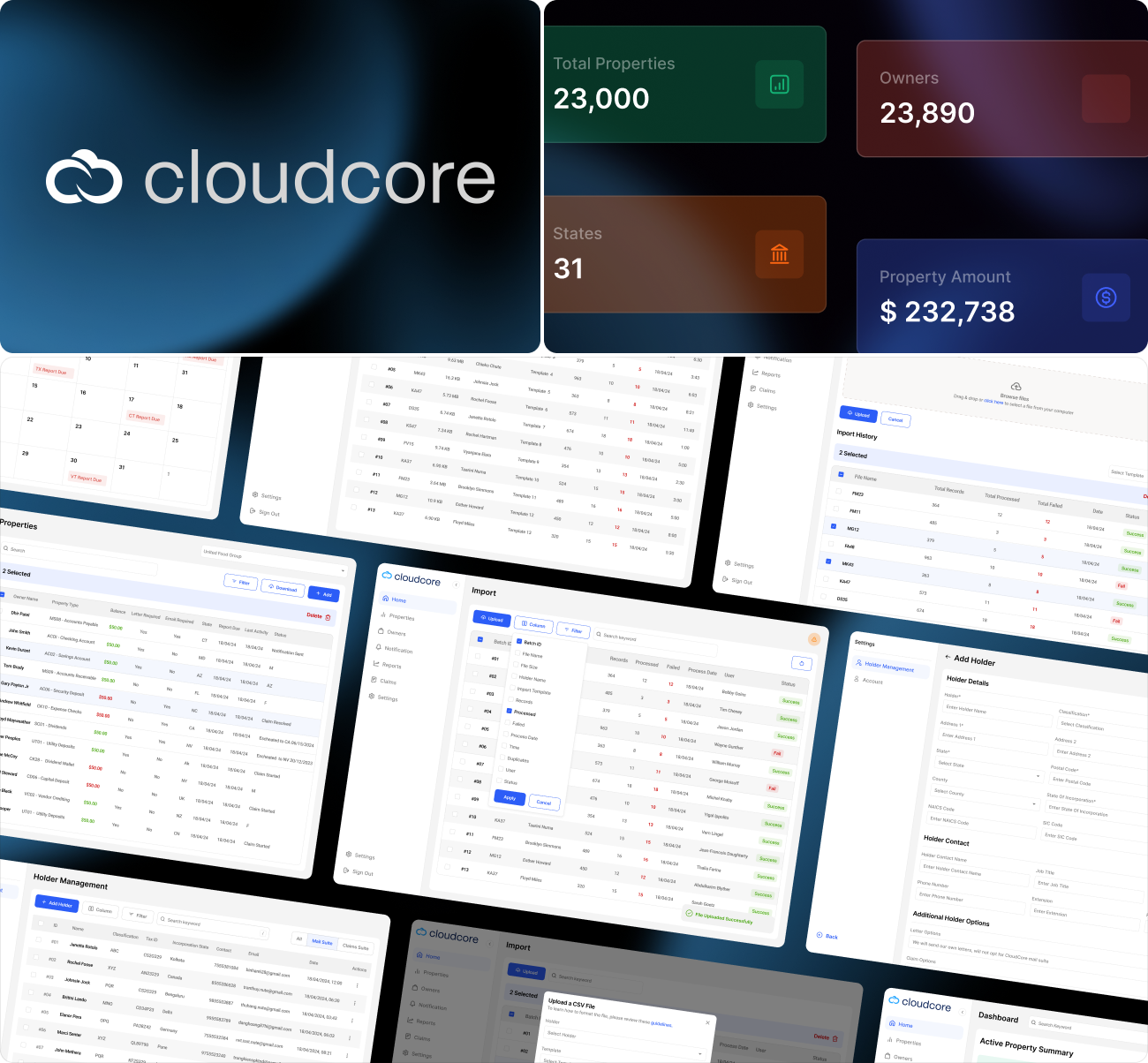Open the Filter button in Import screen

point(574,630)
